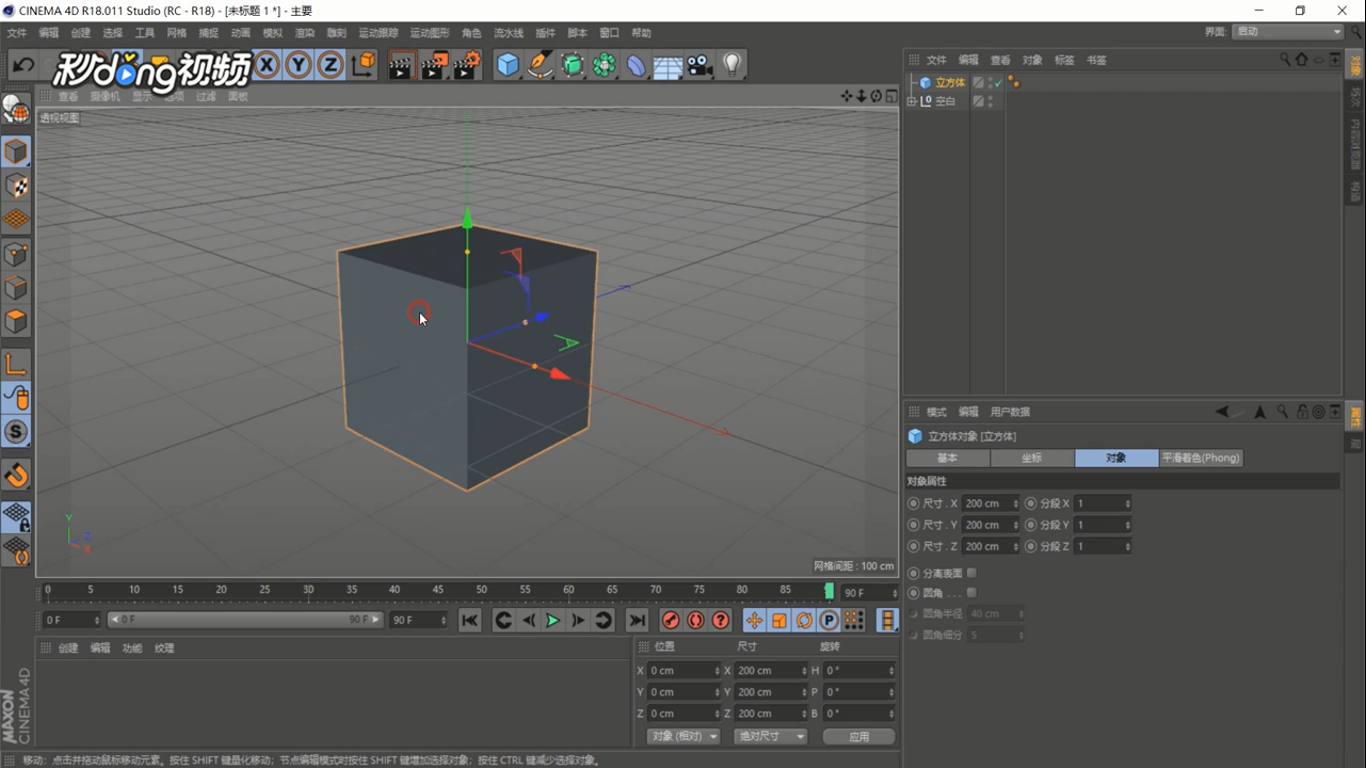Viewport: 1366px width, 768px height.
Task: Toggle 尺寸 . X animation radio dot
Action: tap(913, 503)
